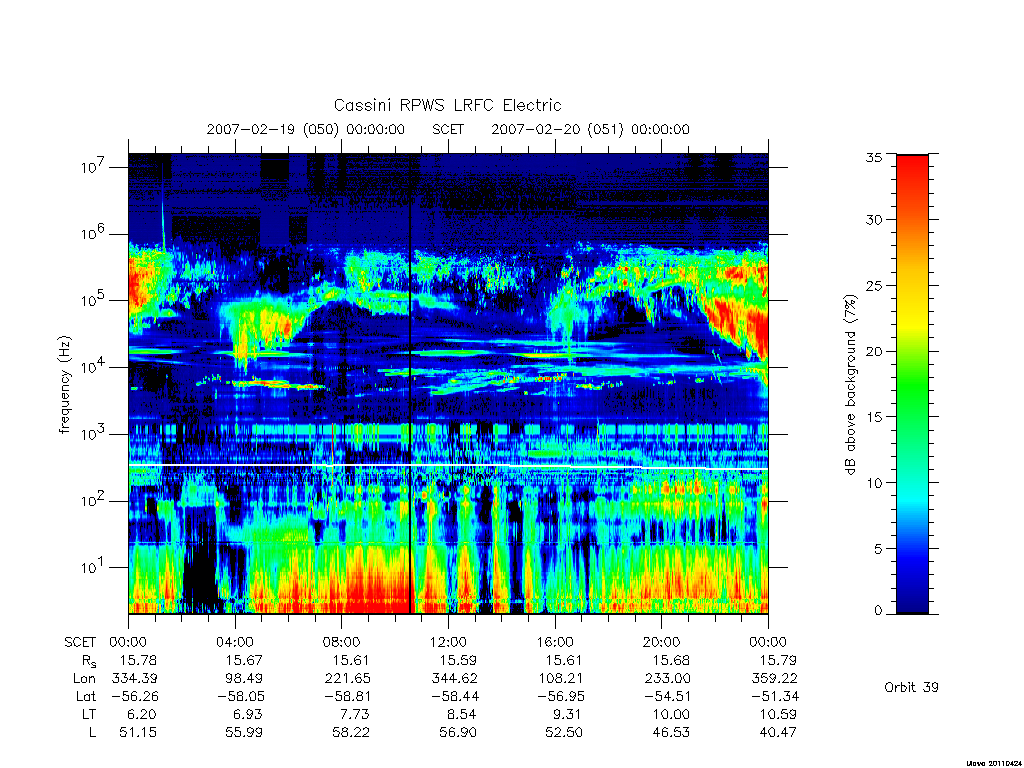Click the L value '51.15'

[138, 733]
